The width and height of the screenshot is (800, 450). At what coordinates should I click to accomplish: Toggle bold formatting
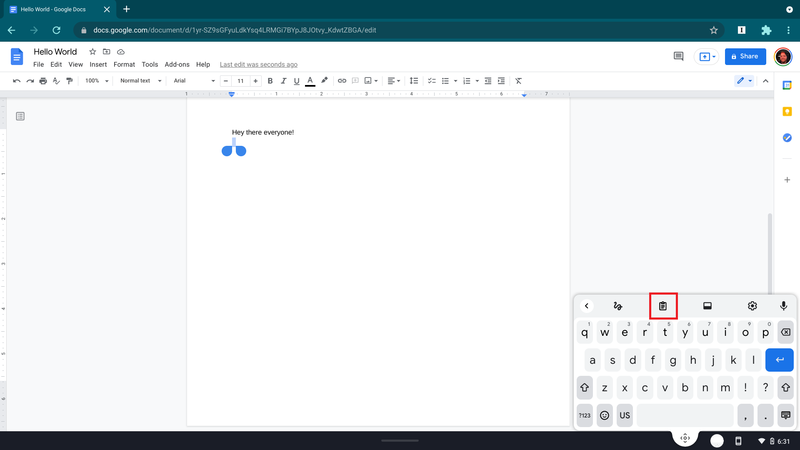pyautogui.click(x=270, y=81)
